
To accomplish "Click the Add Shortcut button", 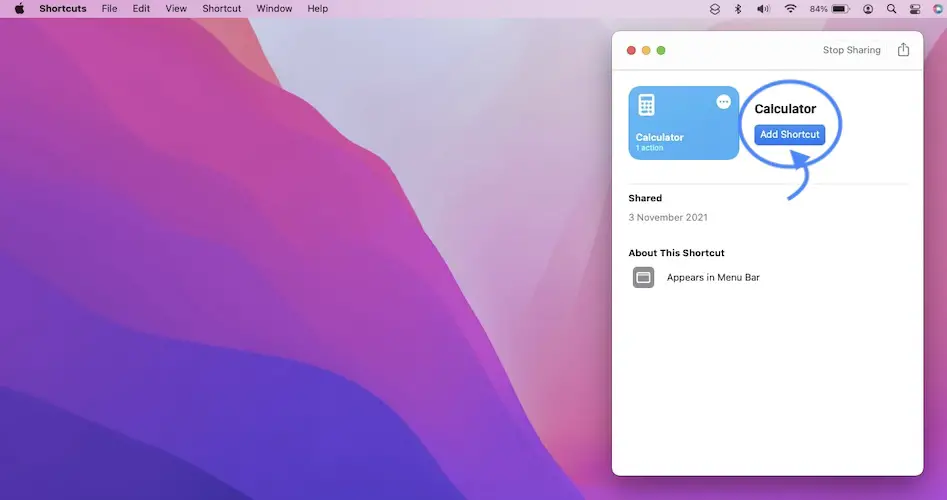I will tap(789, 134).
